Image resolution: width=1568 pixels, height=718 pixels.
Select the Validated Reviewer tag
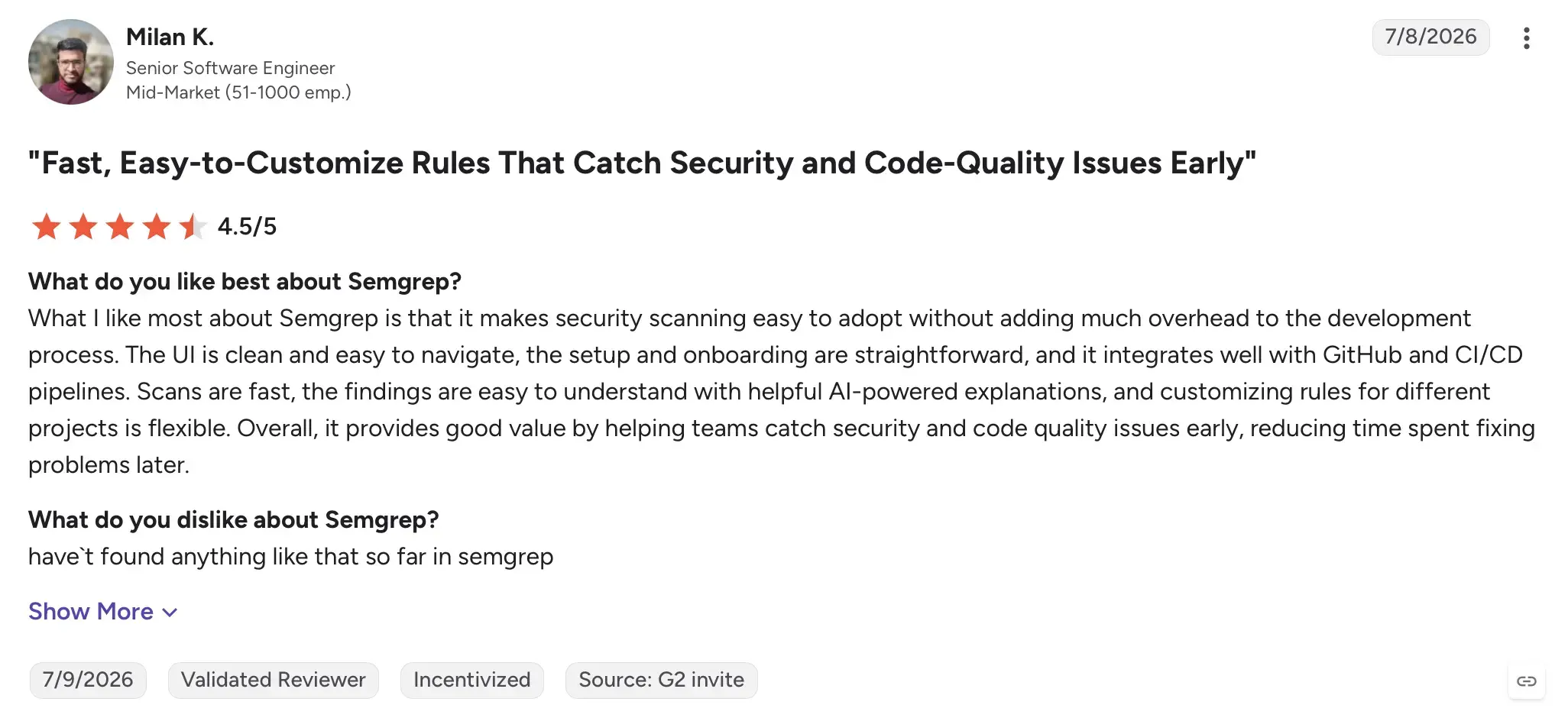(x=274, y=680)
